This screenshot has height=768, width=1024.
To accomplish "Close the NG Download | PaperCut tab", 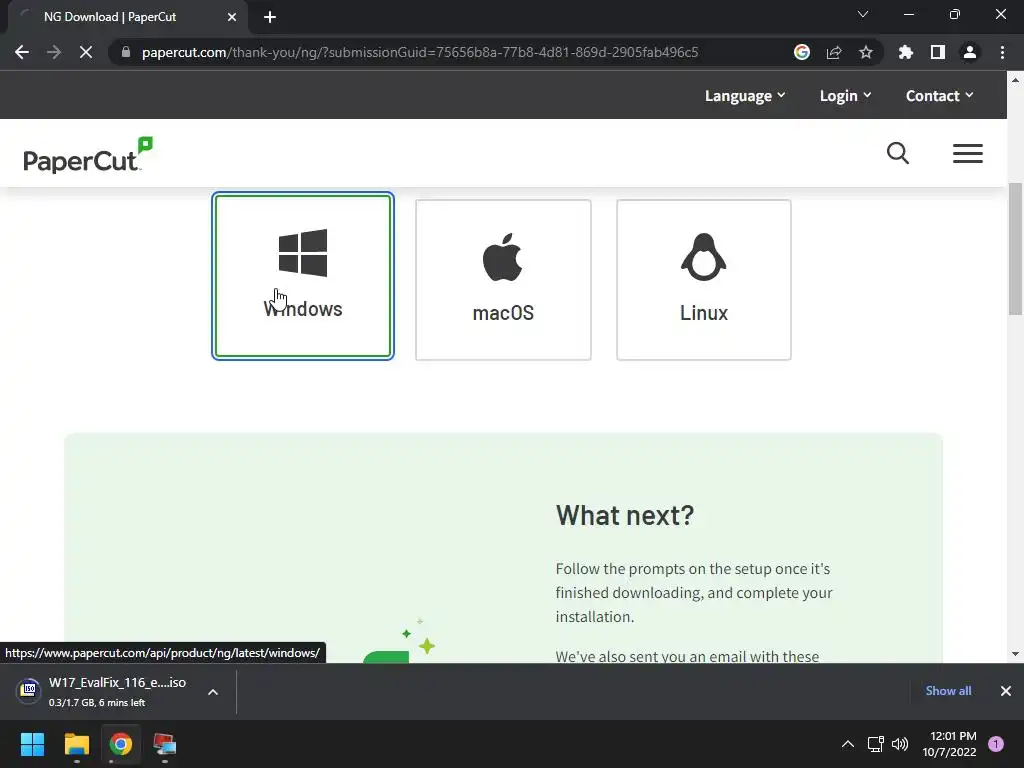I will (232, 17).
